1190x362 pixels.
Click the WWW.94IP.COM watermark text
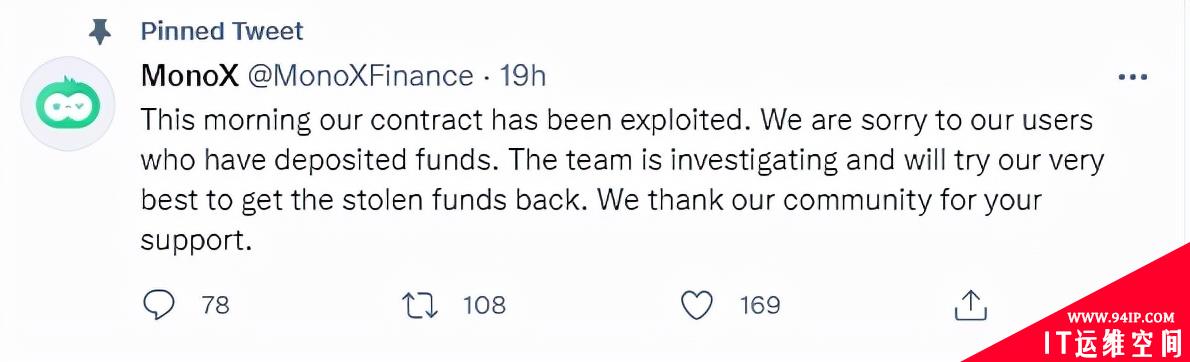[x=1121, y=316]
